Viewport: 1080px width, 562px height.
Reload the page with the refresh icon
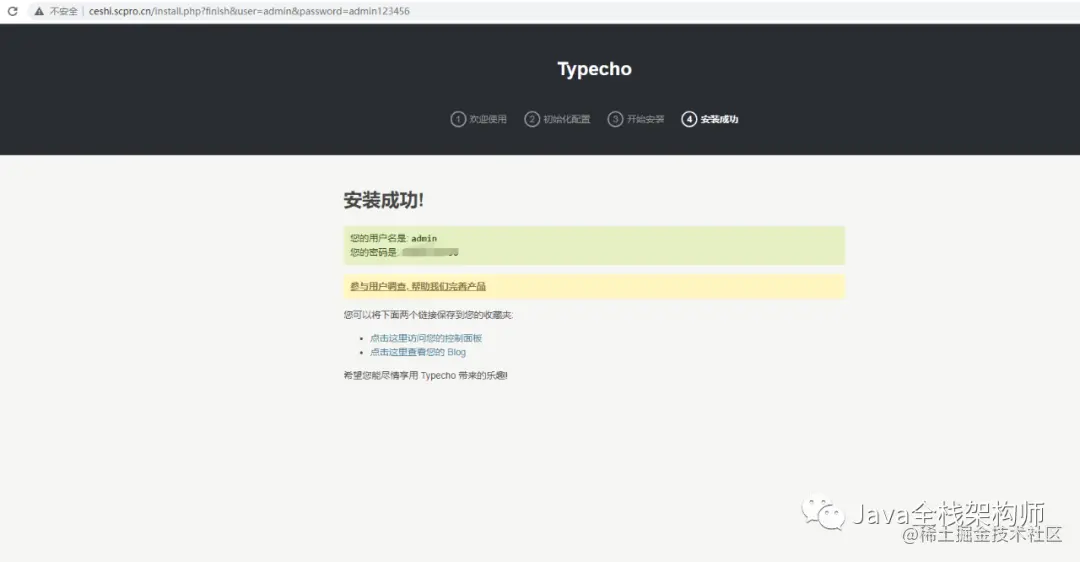pos(12,11)
